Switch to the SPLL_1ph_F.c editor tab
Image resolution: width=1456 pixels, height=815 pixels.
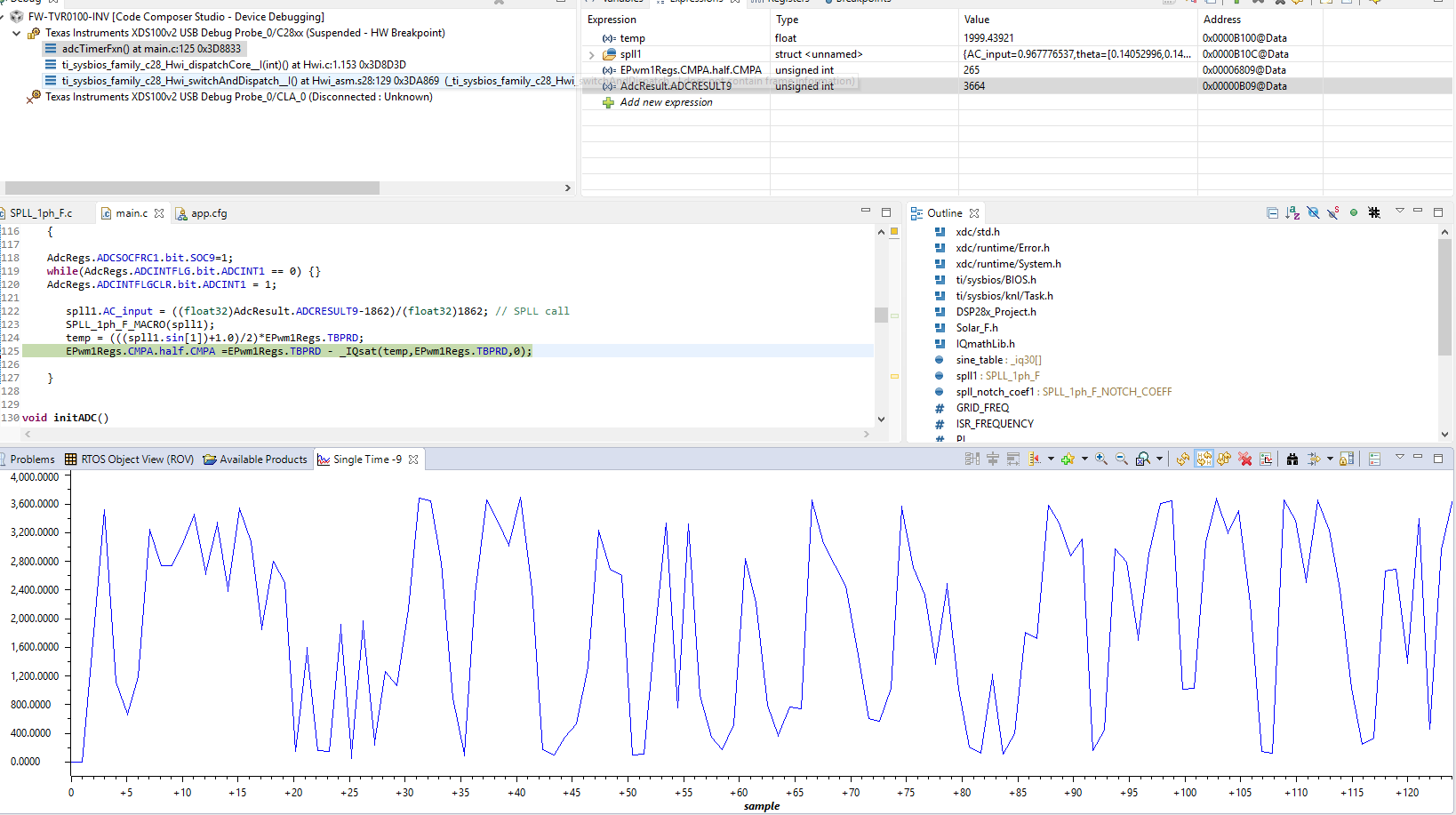click(x=41, y=213)
